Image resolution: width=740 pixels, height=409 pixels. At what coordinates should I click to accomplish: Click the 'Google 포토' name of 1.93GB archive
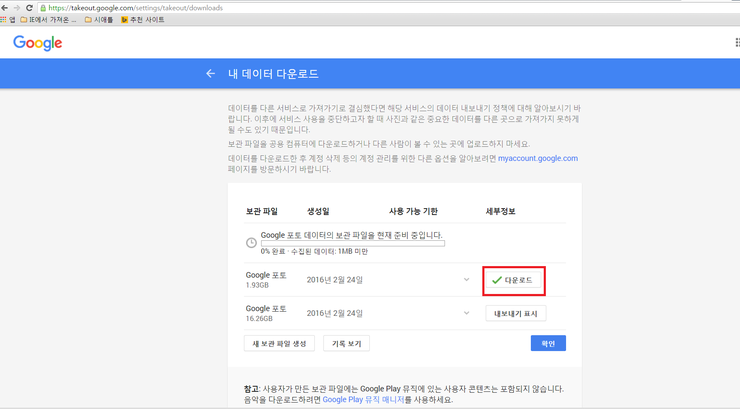pyautogui.click(x=266, y=275)
